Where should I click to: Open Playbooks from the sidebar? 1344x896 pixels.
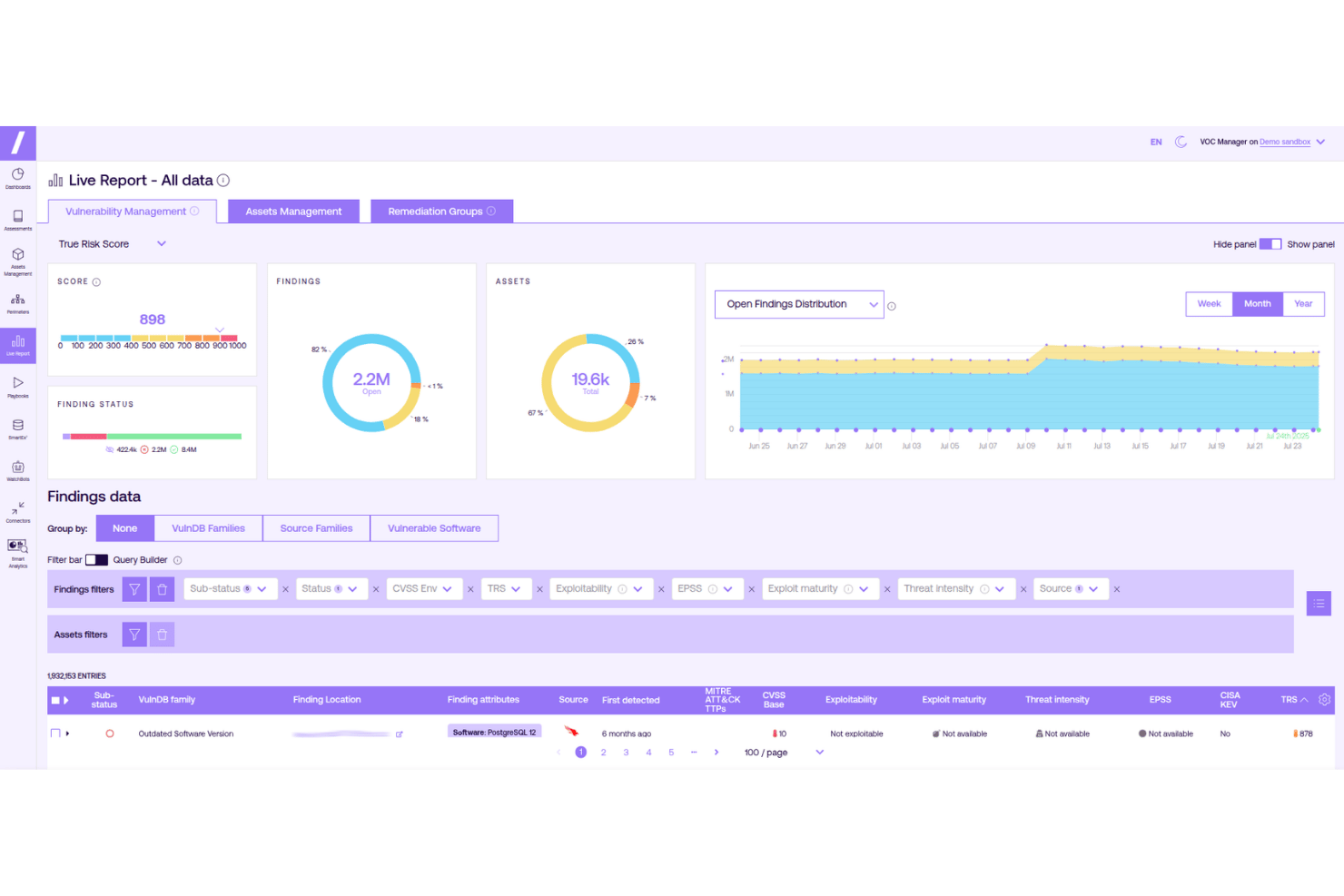click(18, 388)
